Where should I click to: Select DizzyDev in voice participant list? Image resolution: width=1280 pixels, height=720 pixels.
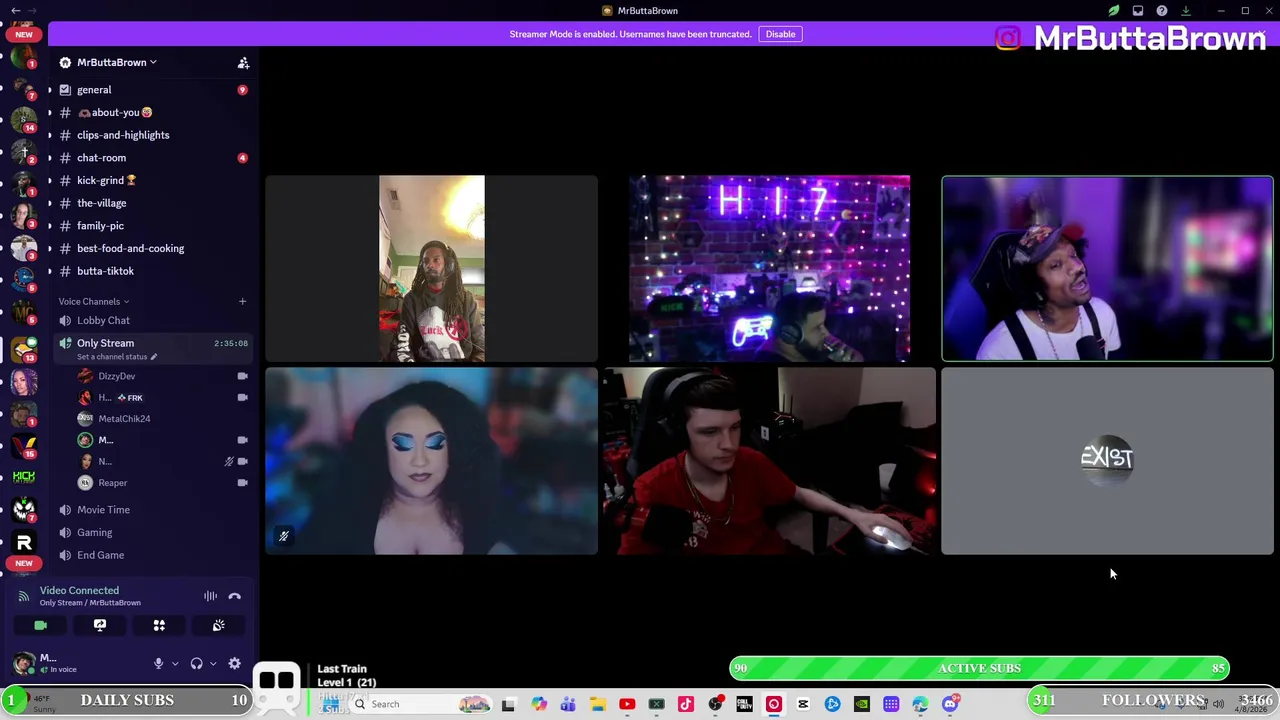click(163, 376)
